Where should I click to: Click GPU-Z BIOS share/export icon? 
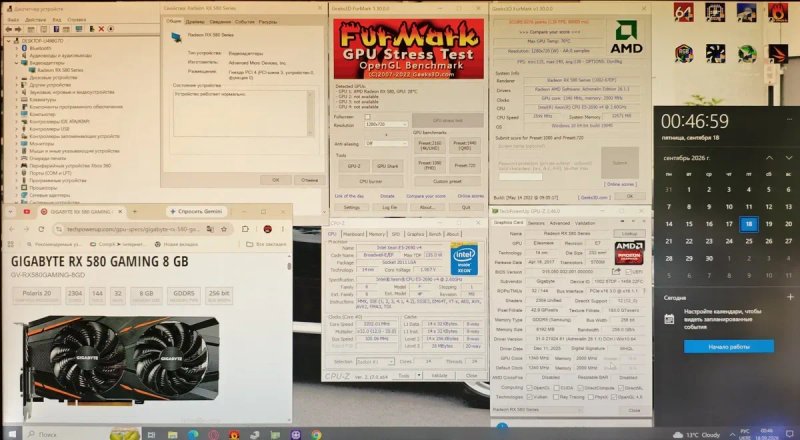pyautogui.click(x=616, y=272)
